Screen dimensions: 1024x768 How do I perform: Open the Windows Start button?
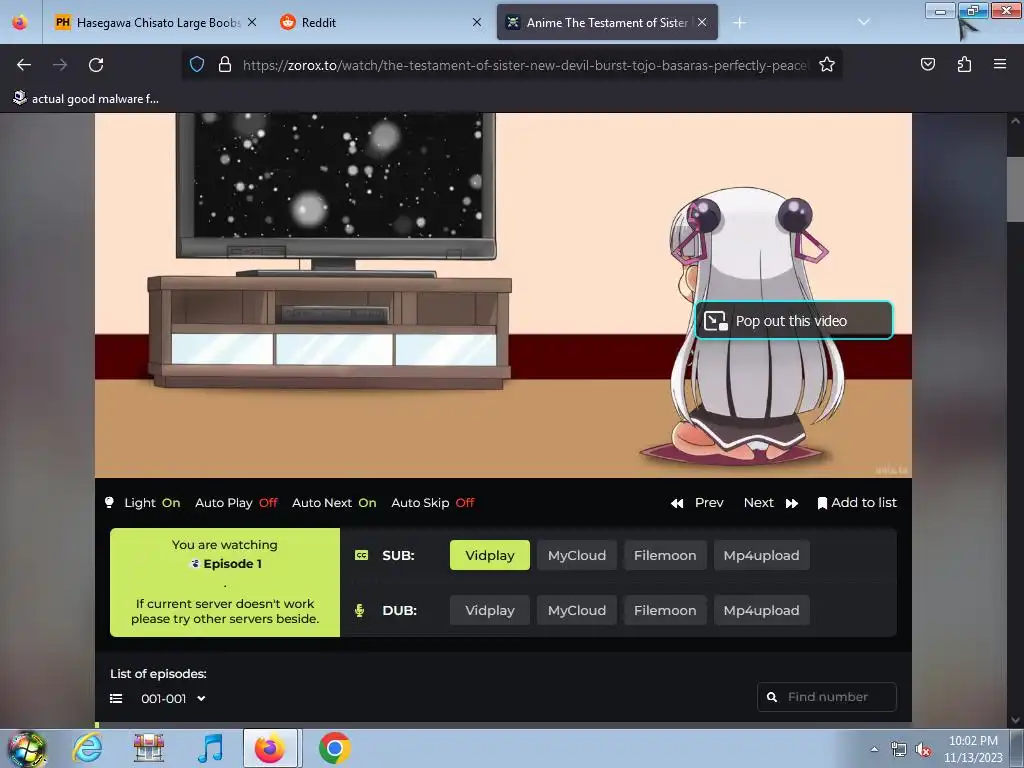27,748
